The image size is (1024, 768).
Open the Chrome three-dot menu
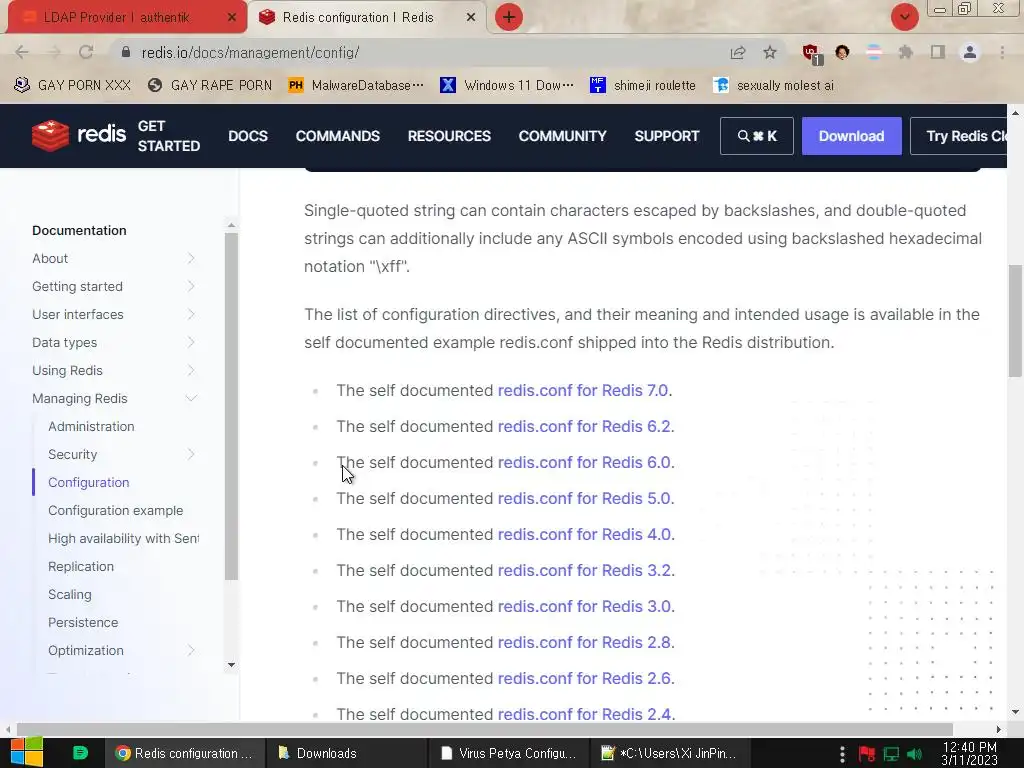tap(1002, 52)
